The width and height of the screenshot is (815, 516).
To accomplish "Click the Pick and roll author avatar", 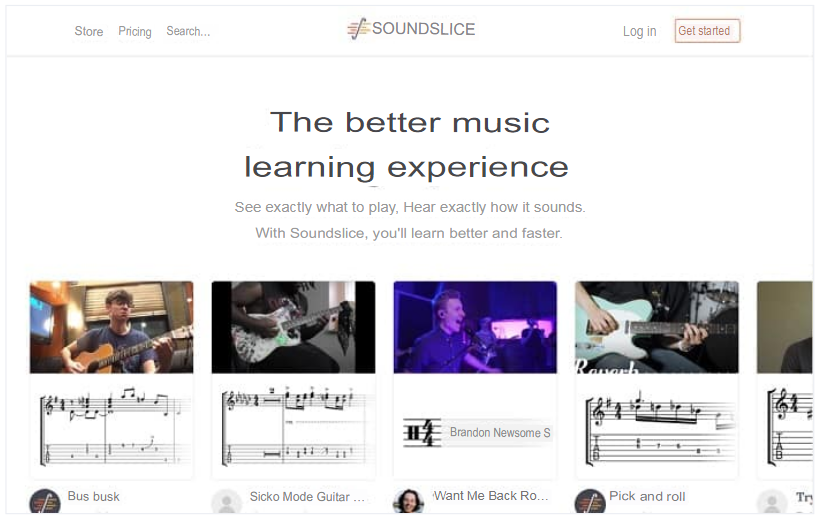I will click(590, 501).
